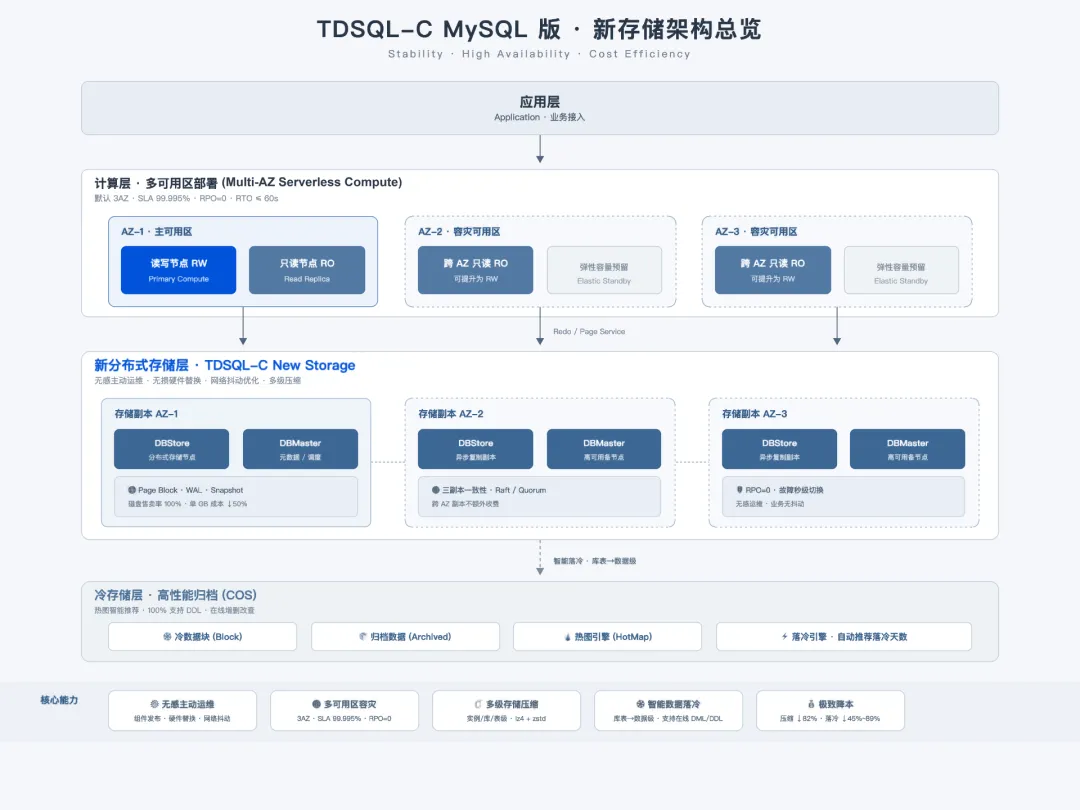The height and width of the screenshot is (810, 1080).
Task: Click the DBStore box in 存储副本 AZ-2
Action: [x=475, y=449]
